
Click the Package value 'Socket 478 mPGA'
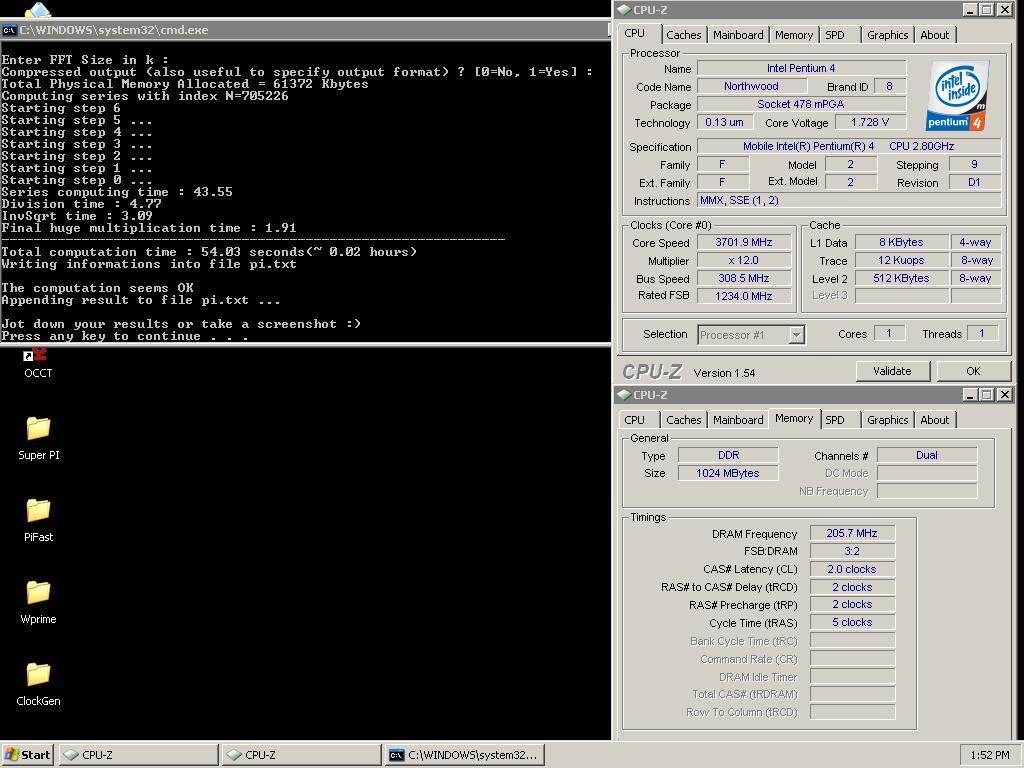801,104
